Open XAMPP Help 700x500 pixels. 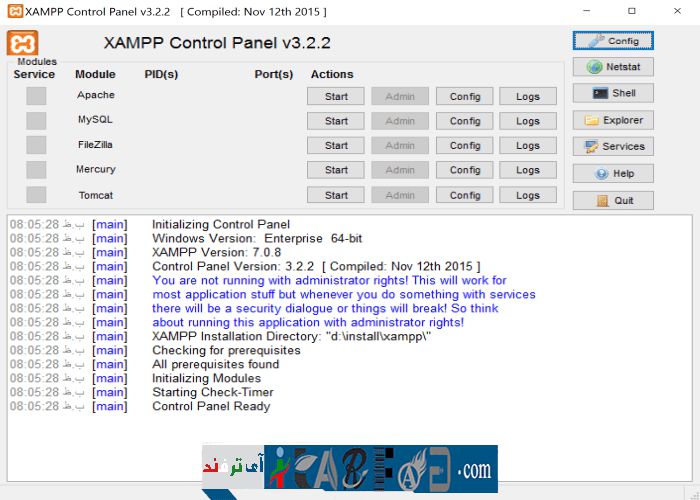coord(613,173)
